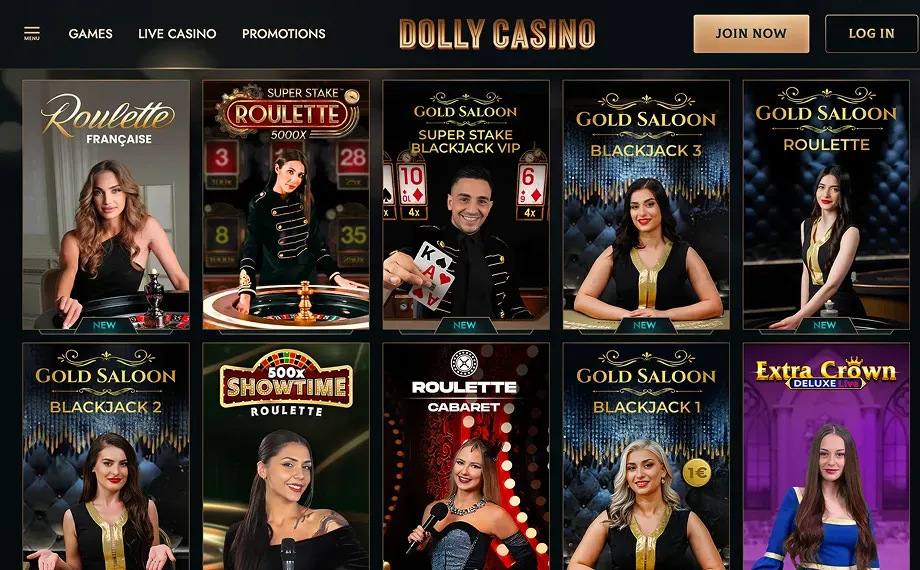
Task: Select the Gold Saloon Roulette tile
Action: tap(826, 205)
